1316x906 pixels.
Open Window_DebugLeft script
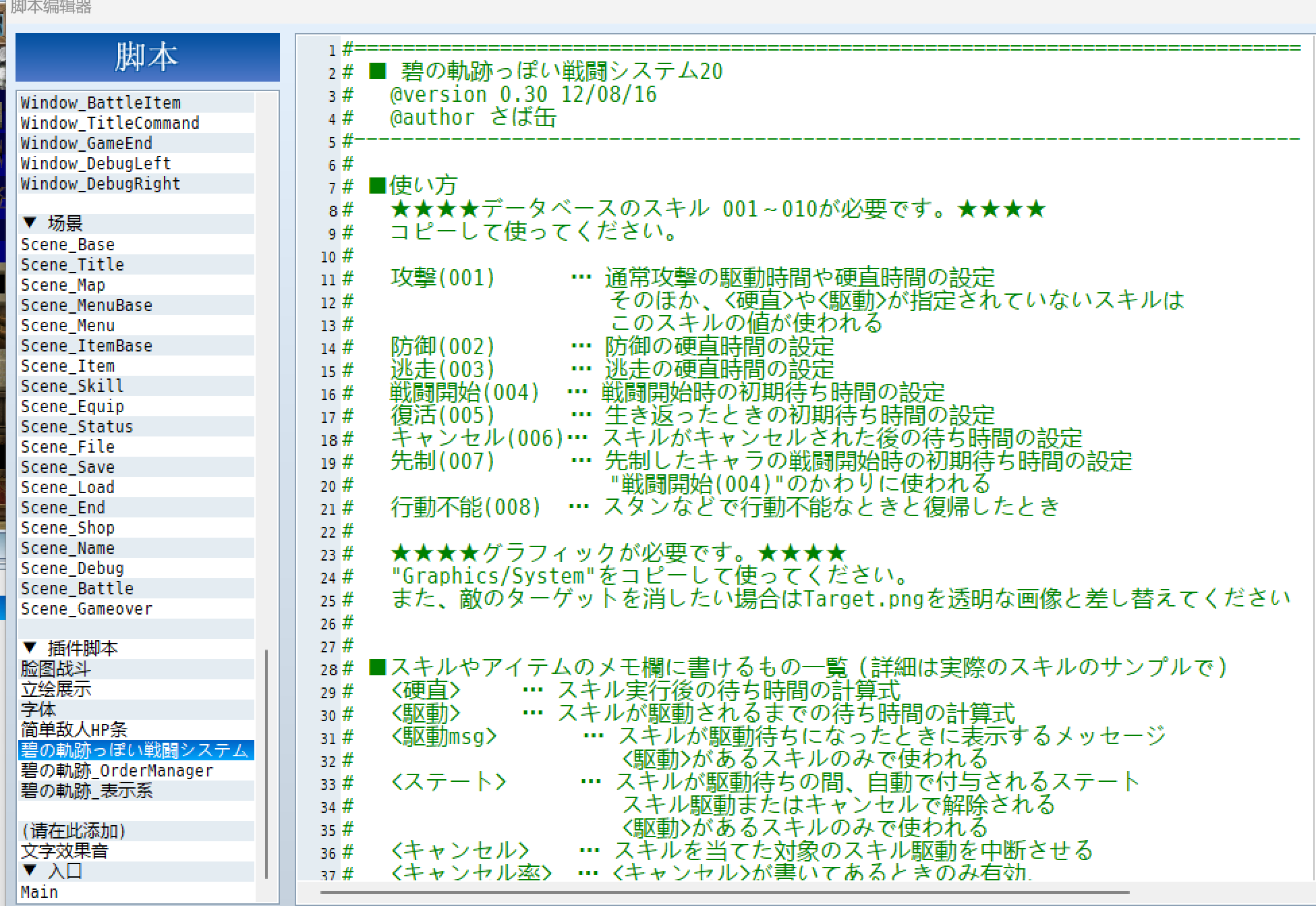point(136,163)
